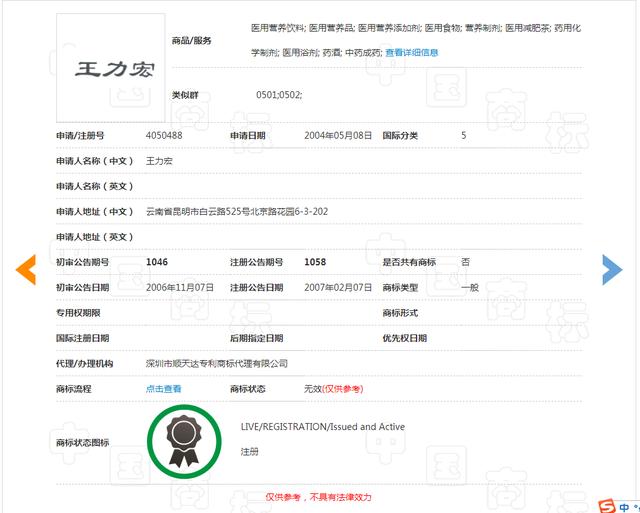This screenshot has height=513, width=640.
Task: Click the green registered ribbon status icon
Action: 184,442
